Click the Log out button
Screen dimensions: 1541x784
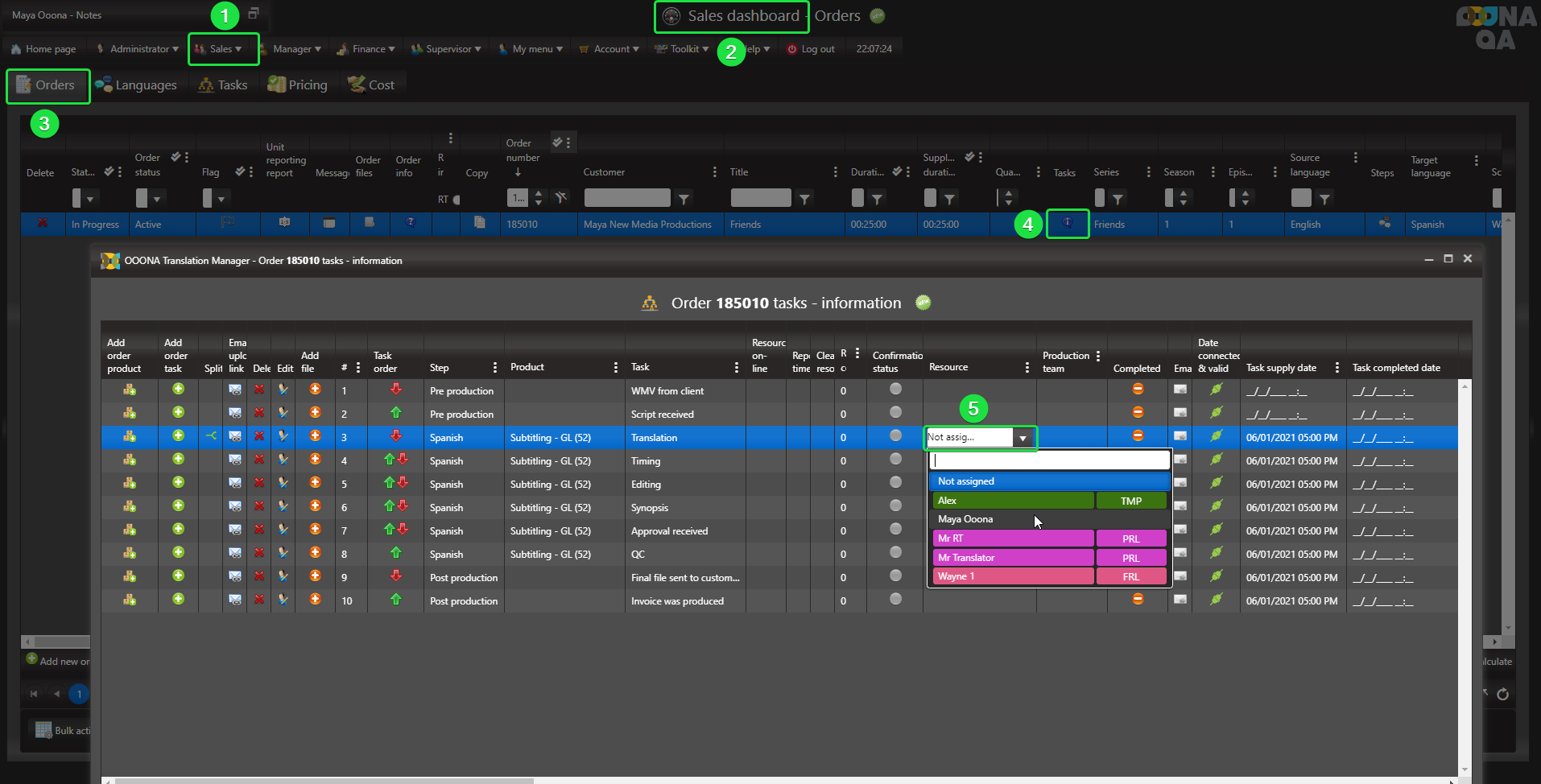[x=811, y=49]
